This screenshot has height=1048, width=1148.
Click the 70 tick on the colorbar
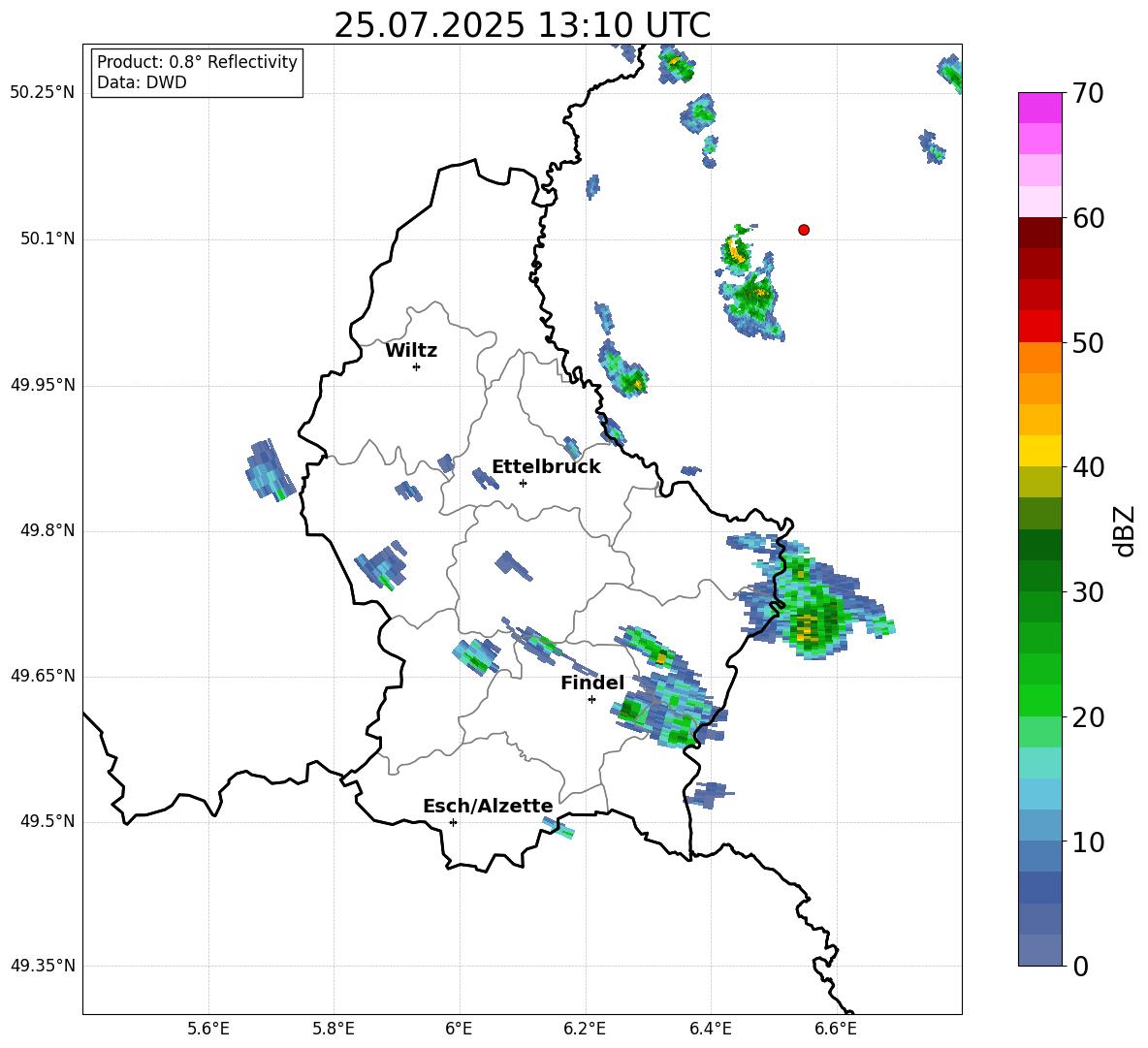1088,94
